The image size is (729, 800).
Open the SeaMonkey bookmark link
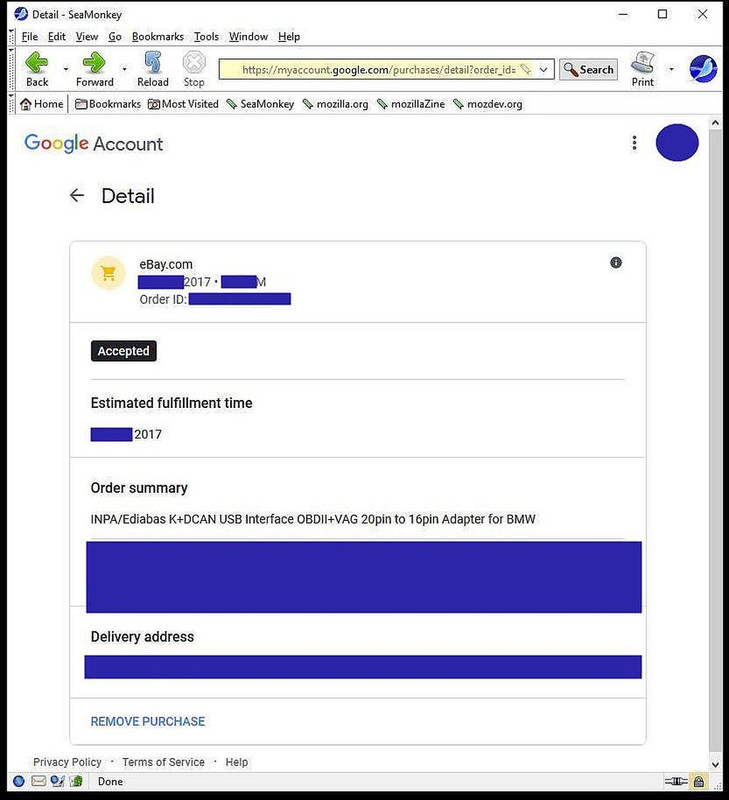tap(260, 104)
